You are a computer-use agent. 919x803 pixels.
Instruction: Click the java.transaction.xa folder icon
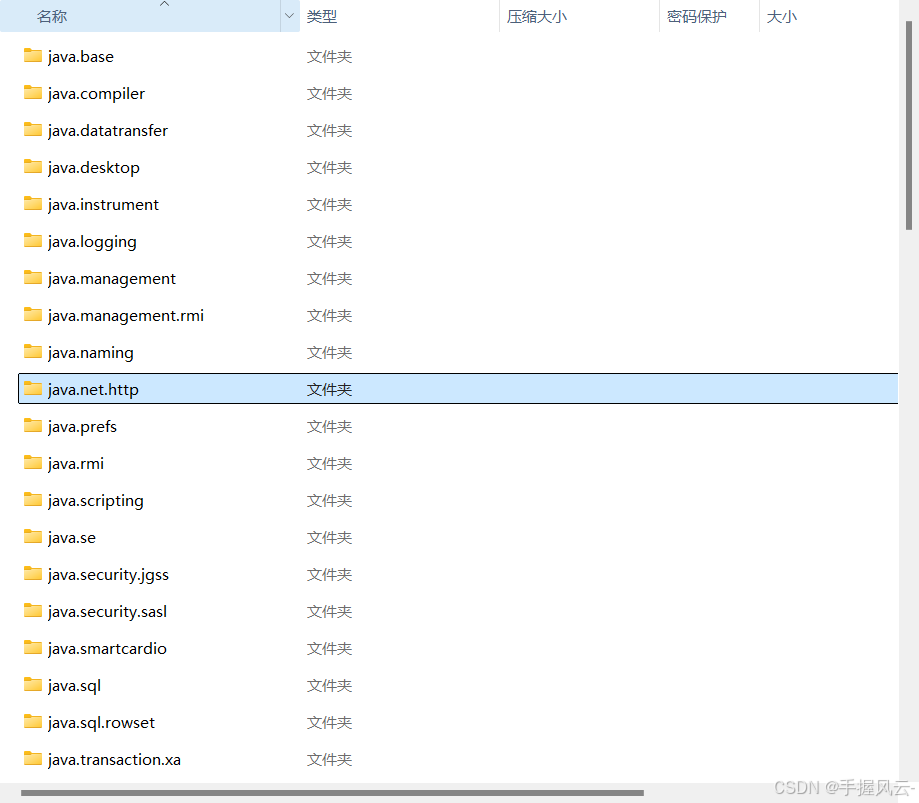[x=33, y=758]
